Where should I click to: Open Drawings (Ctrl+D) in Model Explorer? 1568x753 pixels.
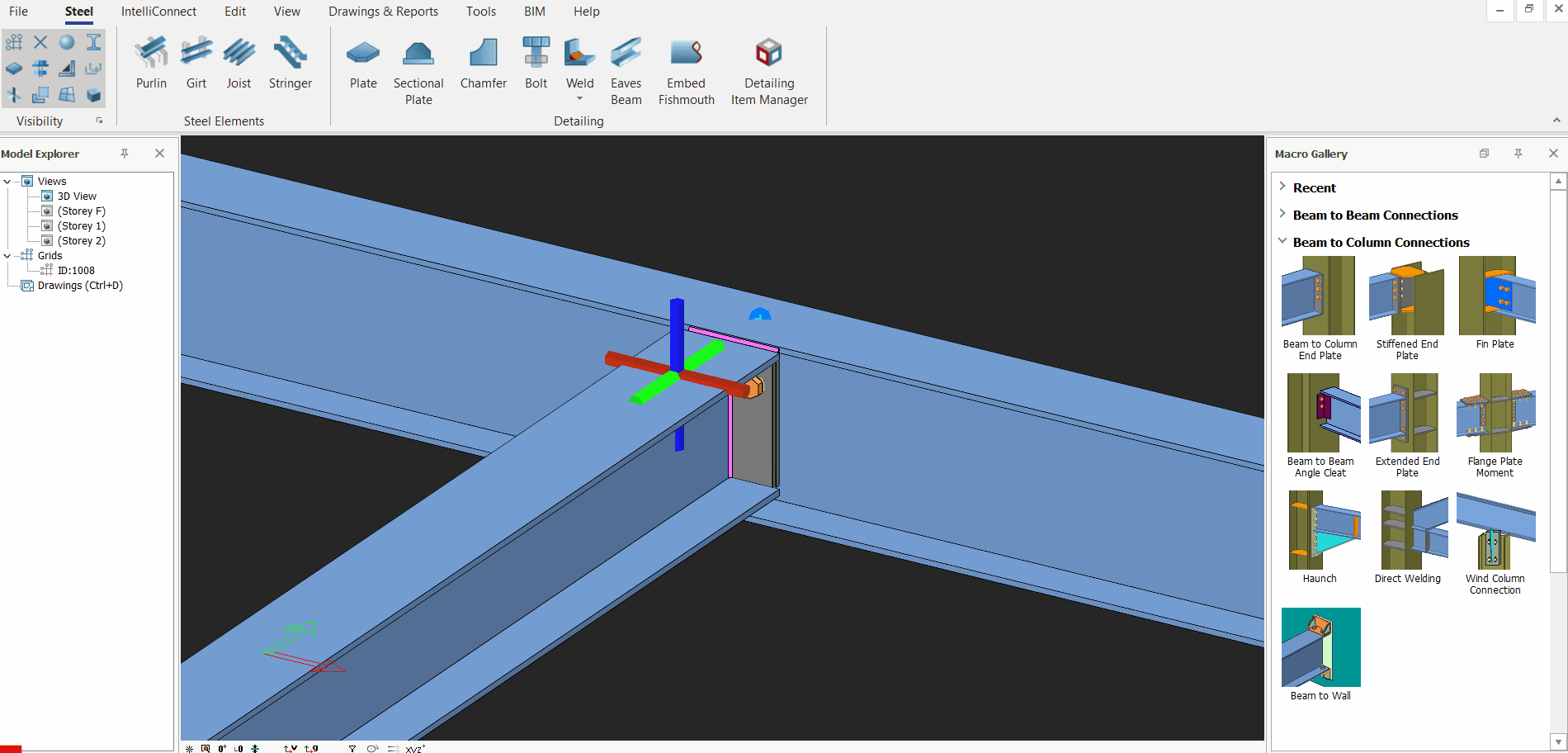[x=80, y=286]
